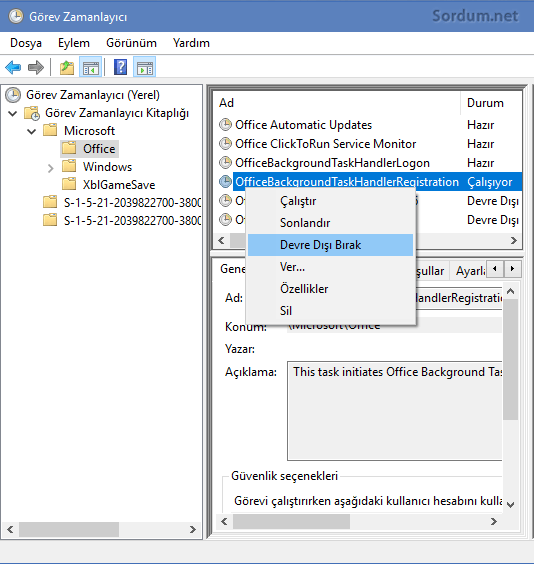Click clock icon beside OfficeBackgroundTaskHandlerRegistration
This screenshot has width=534, height=564.
225,182
